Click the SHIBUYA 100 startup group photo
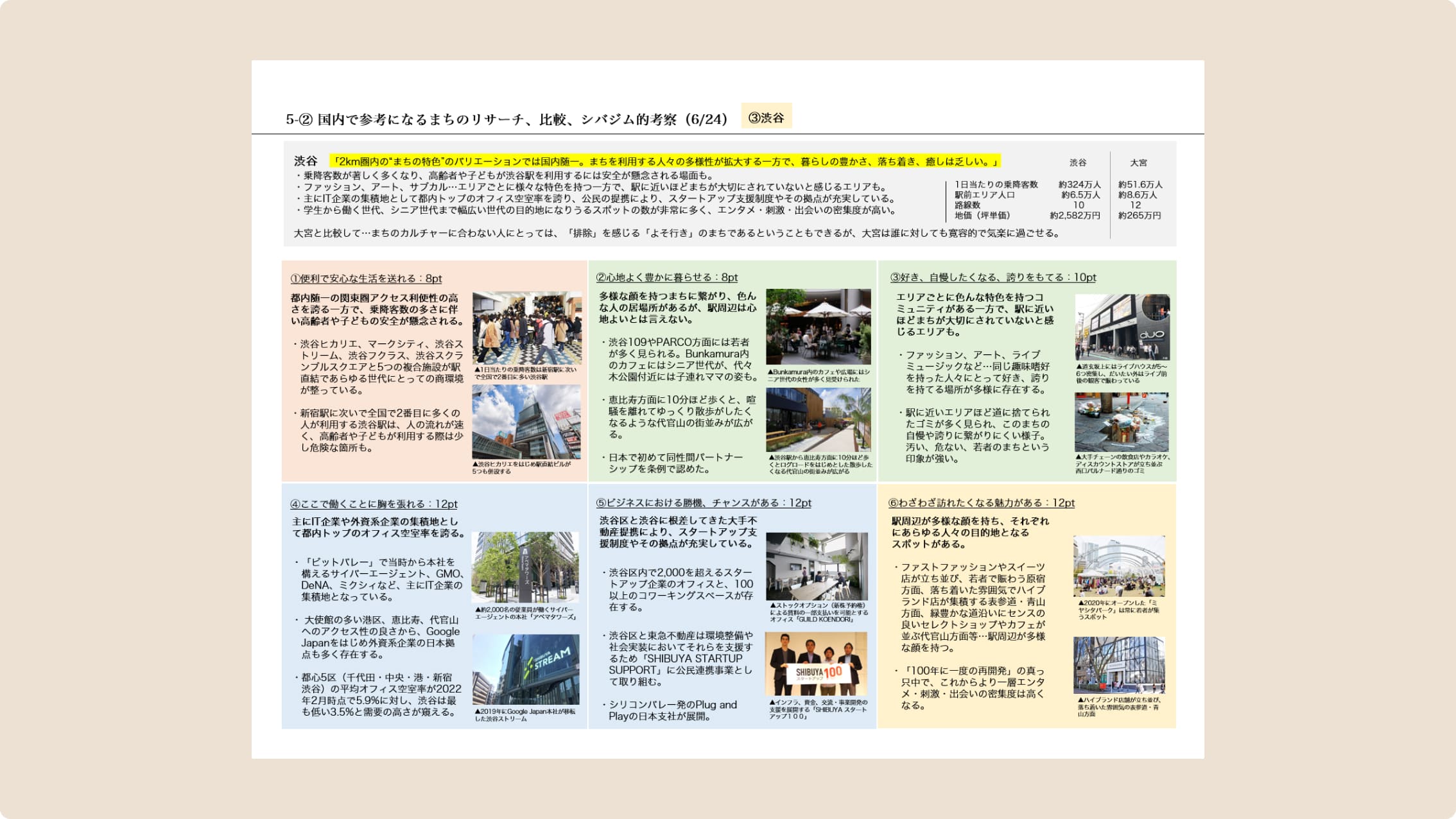Image resolution: width=1456 pixels, height=819 pixels. [x=816, y=664]
